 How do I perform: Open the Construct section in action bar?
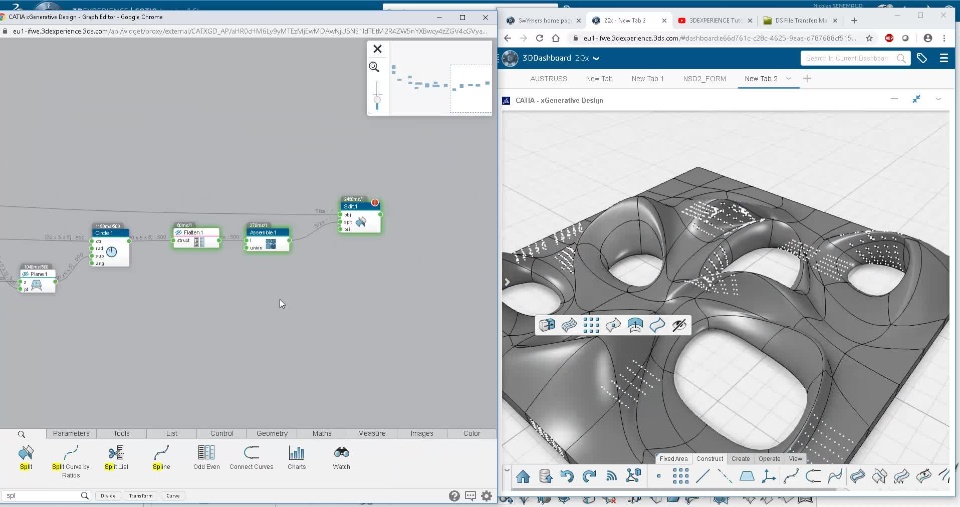point(710,459)
